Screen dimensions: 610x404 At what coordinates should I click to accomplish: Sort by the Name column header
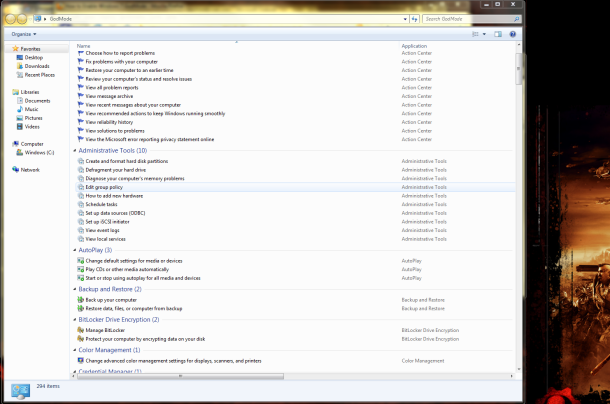(x=83, y=46)
